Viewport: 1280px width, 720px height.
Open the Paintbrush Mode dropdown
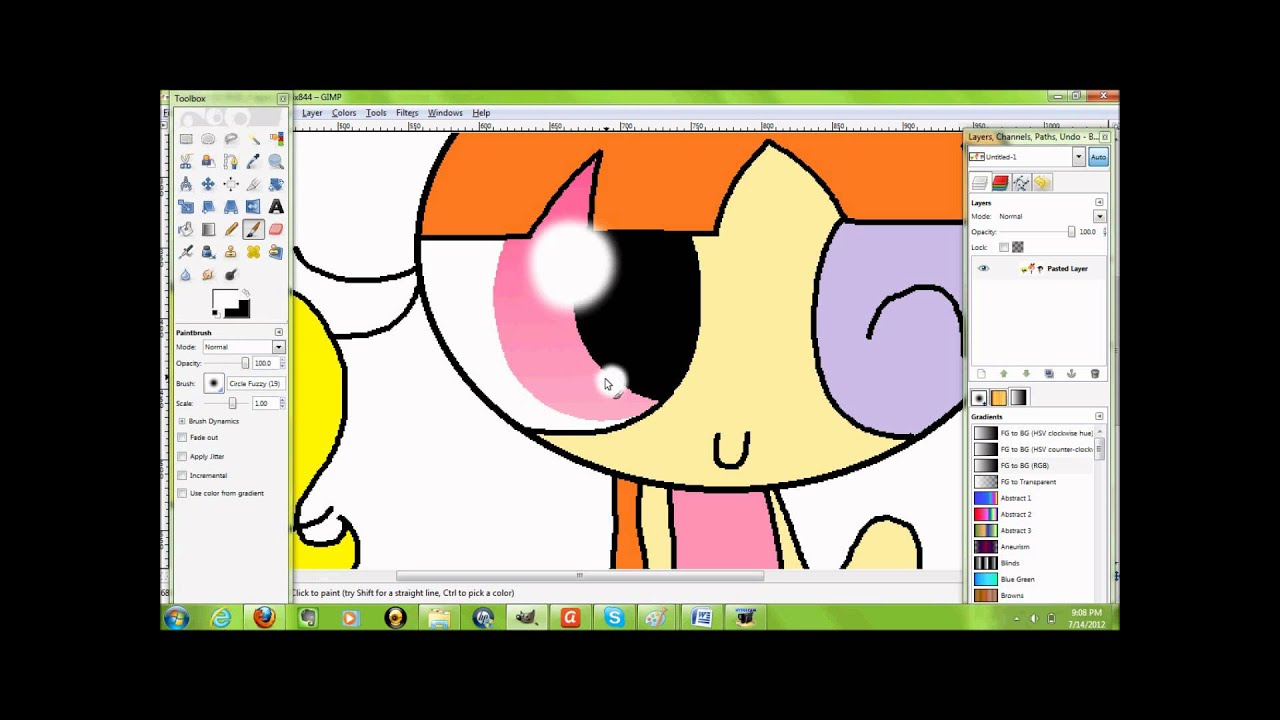244,347
